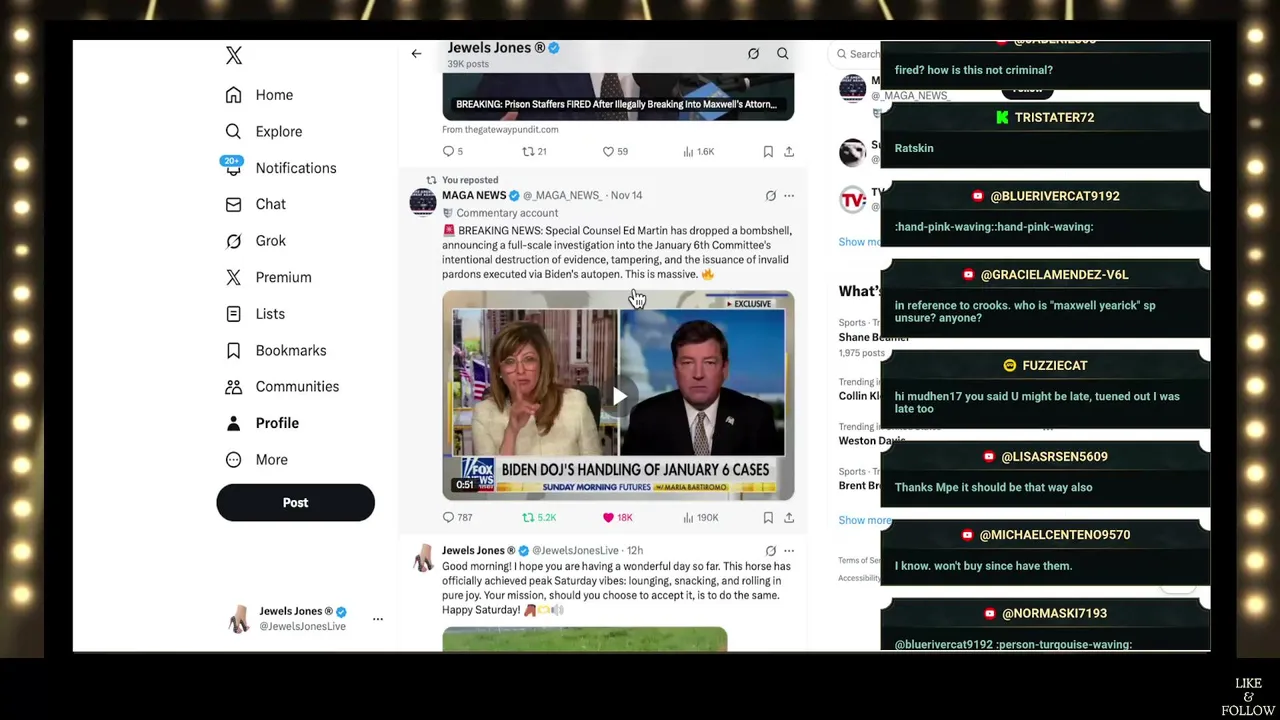Click the MAGA NEWS account name
The image size is (1280, 720).
(x=474, y=195)
